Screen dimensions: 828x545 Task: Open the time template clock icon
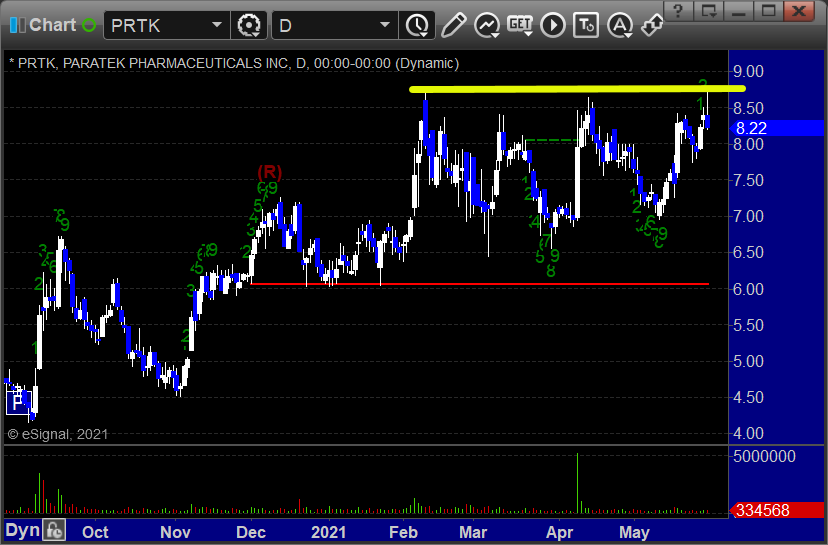click(x=417, y=25)
